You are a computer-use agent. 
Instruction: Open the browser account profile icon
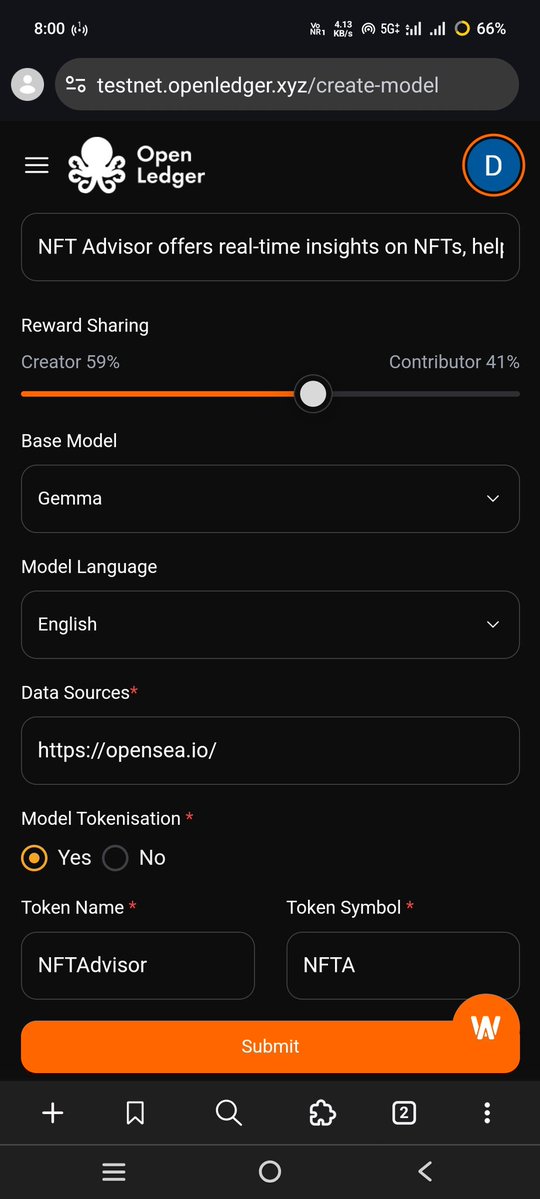(x=28, y=84)
